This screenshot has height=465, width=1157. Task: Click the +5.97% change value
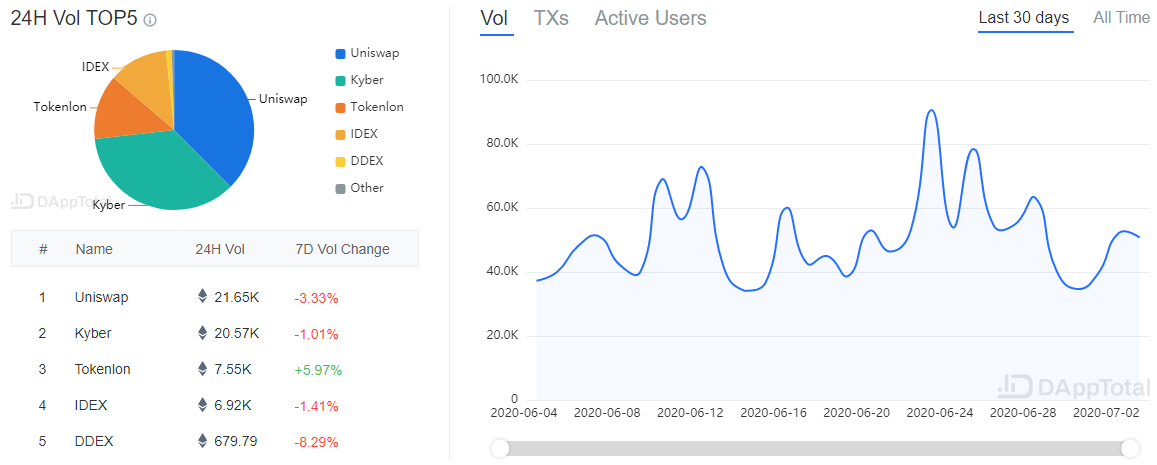(x=318, y=371)
